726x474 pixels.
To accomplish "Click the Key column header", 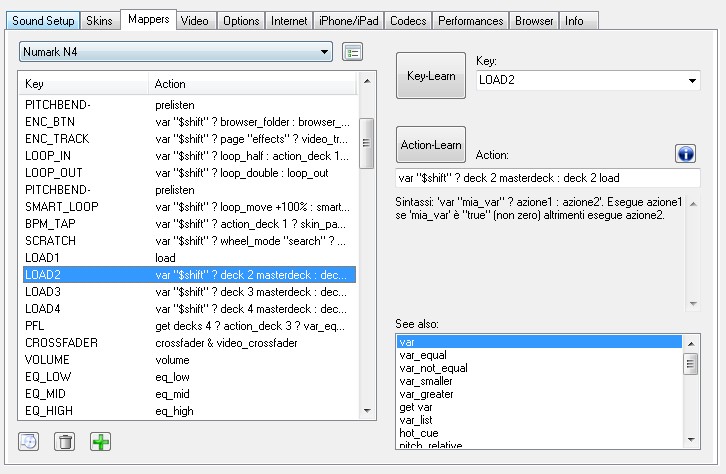I will click(x=84, y=84).
